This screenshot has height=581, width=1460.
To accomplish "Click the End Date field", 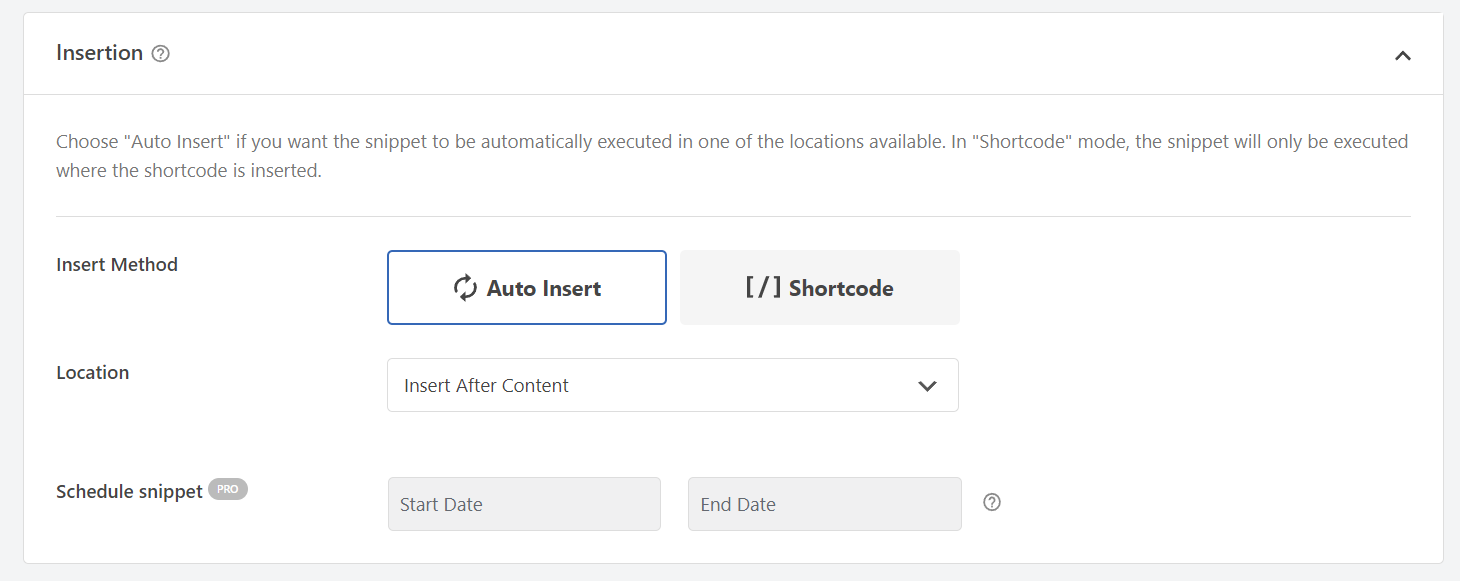I will 825,504.
